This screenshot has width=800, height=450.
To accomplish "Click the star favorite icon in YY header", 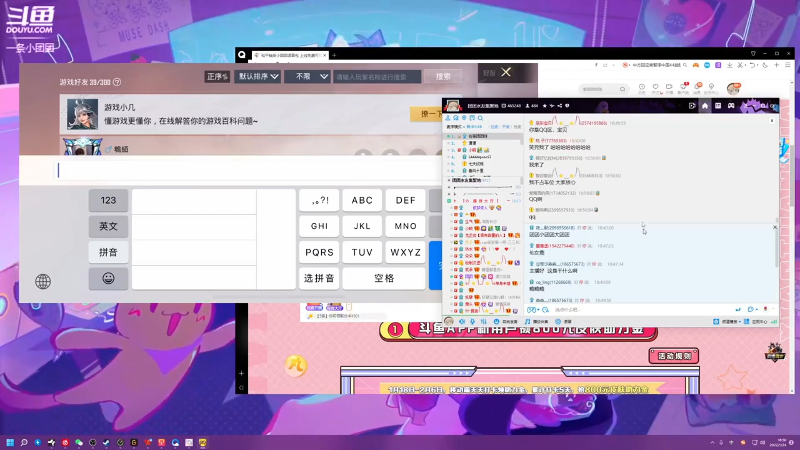I will point(544,106).
